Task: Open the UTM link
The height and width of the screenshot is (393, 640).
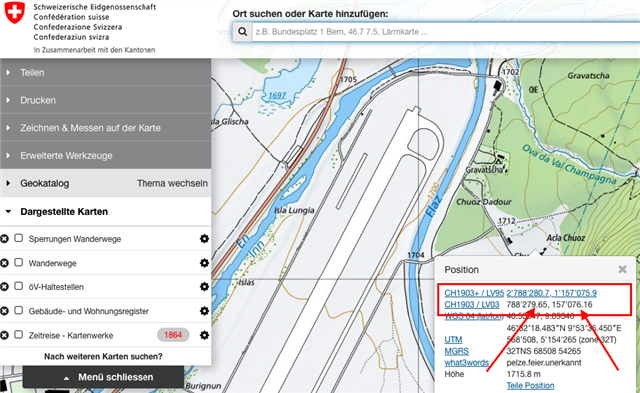Action: coord(453,340)
